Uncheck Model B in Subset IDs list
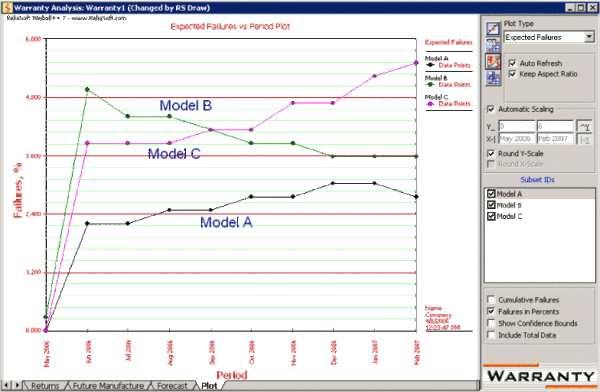 coord(491,205)
